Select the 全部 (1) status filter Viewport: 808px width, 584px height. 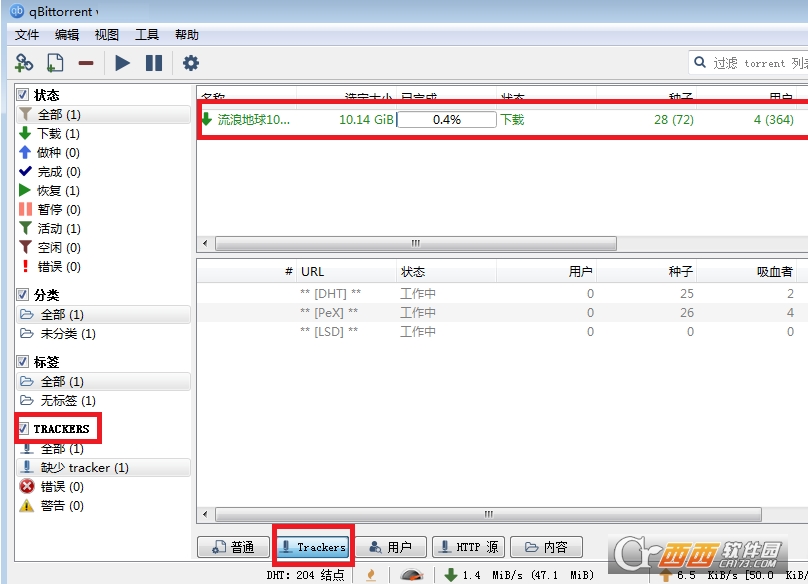coord(104,114)
